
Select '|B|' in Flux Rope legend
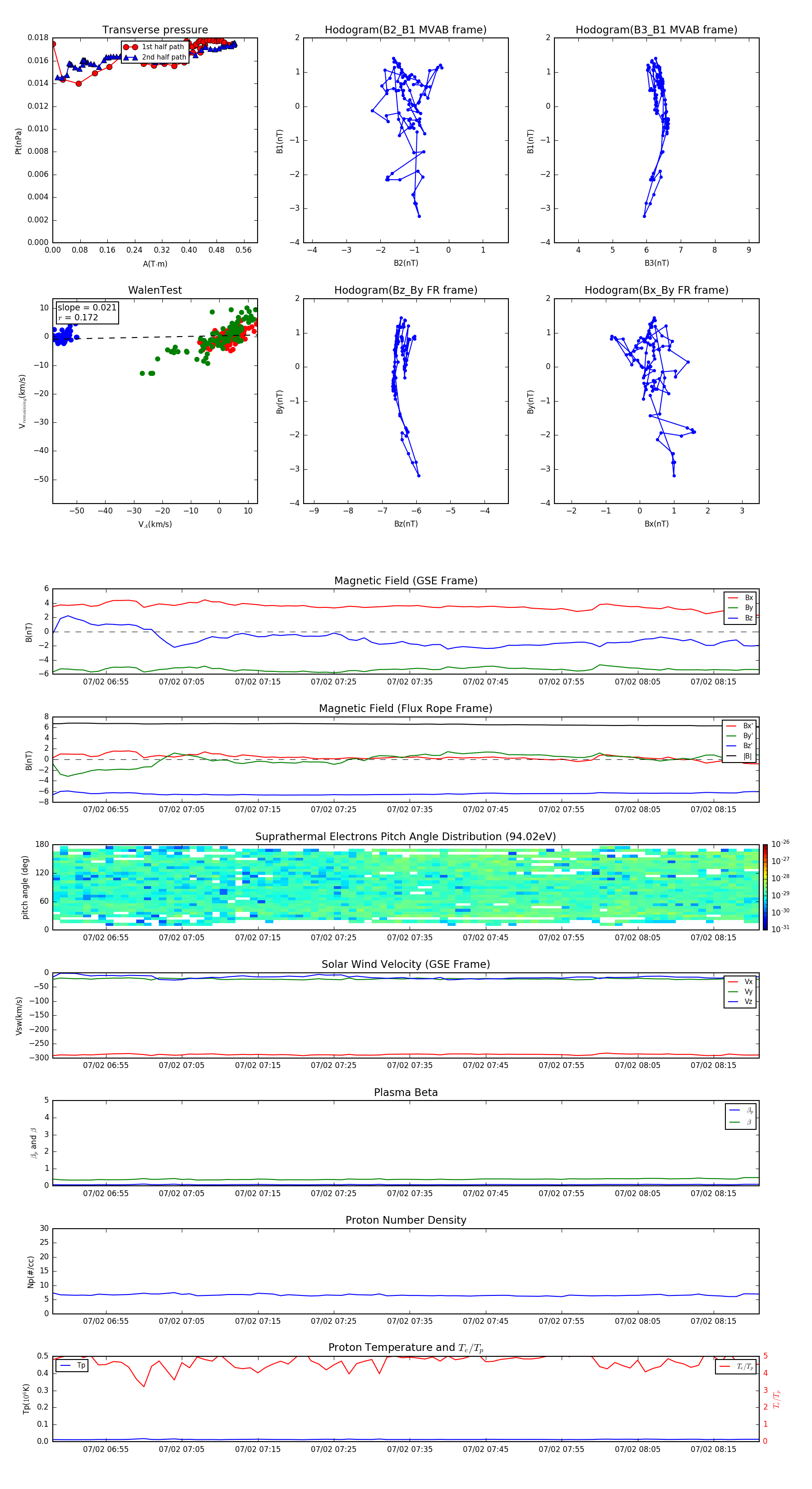point(740,756)
